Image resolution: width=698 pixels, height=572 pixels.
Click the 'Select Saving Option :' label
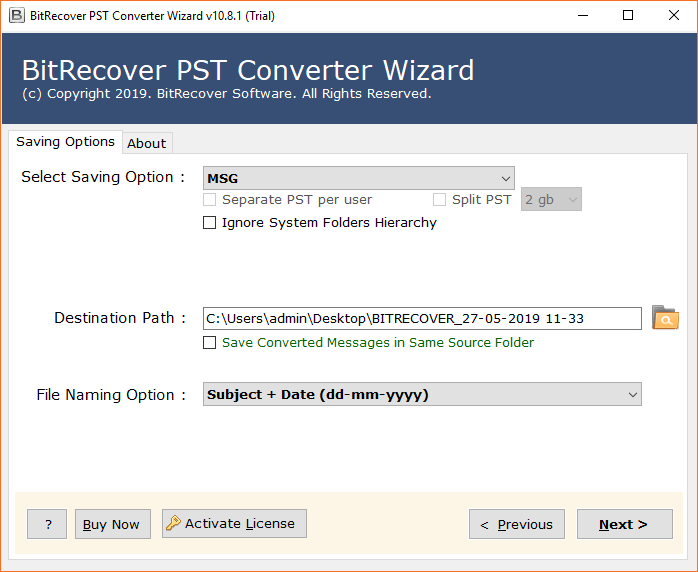click(x=103, y=177)
